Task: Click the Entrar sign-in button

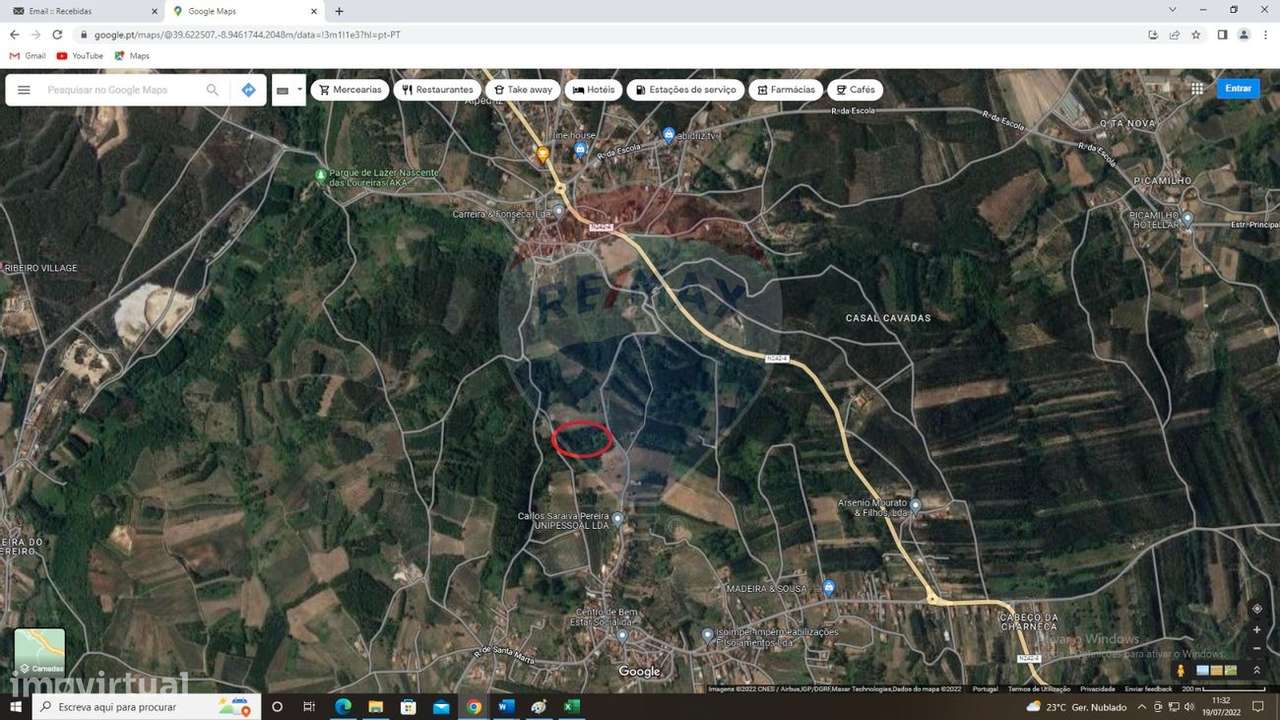Action: pyautogui.click(x=1237, y=88)
